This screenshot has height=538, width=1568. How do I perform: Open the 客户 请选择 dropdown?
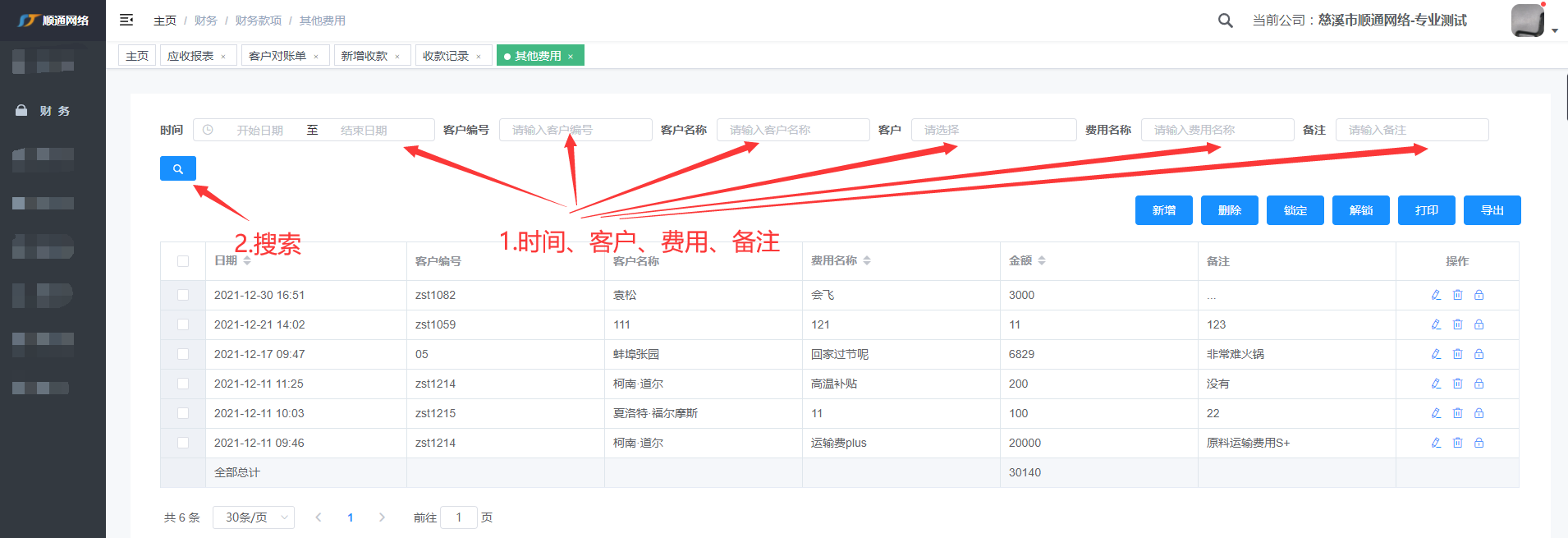pyautogui.click(x=993, y=130)
